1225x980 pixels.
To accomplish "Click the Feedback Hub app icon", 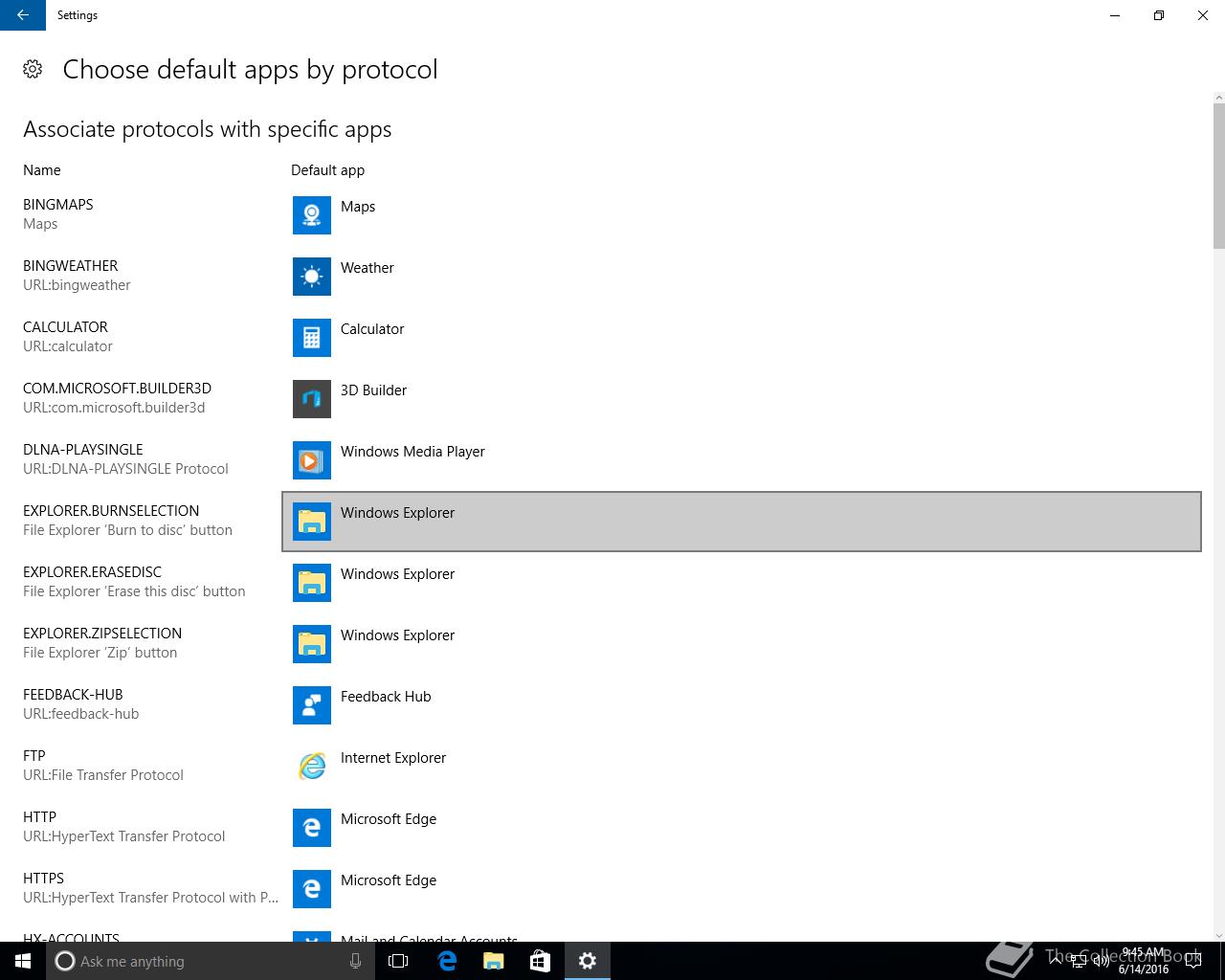I will (x=311, y=705).
